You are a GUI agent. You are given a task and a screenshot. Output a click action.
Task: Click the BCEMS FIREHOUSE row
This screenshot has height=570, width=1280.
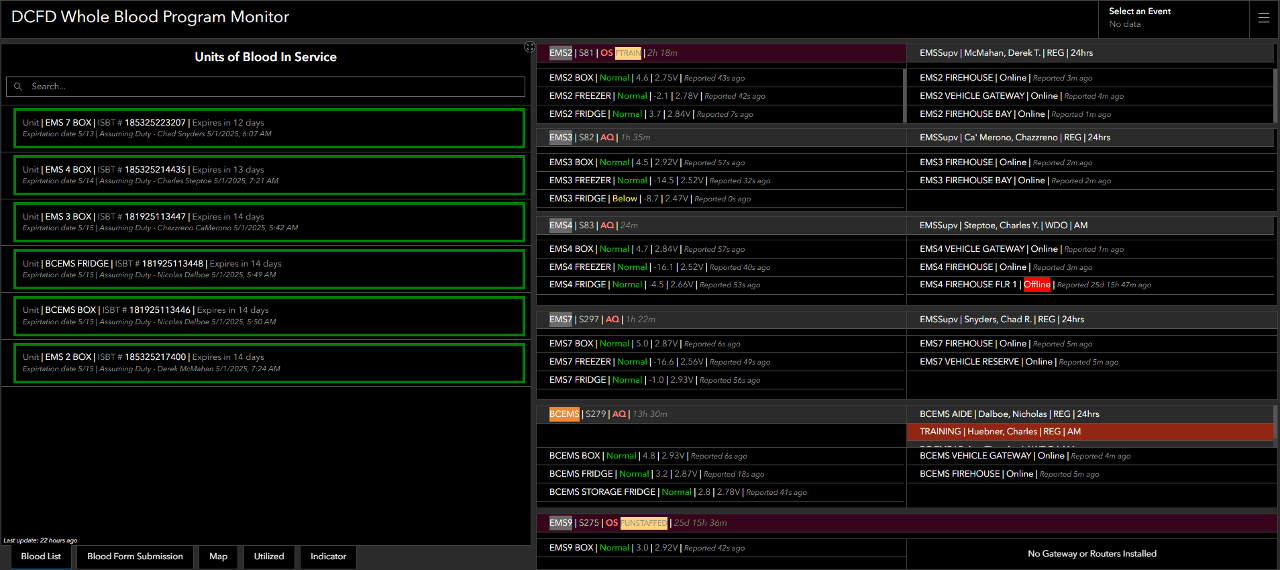pos(1092,474)
